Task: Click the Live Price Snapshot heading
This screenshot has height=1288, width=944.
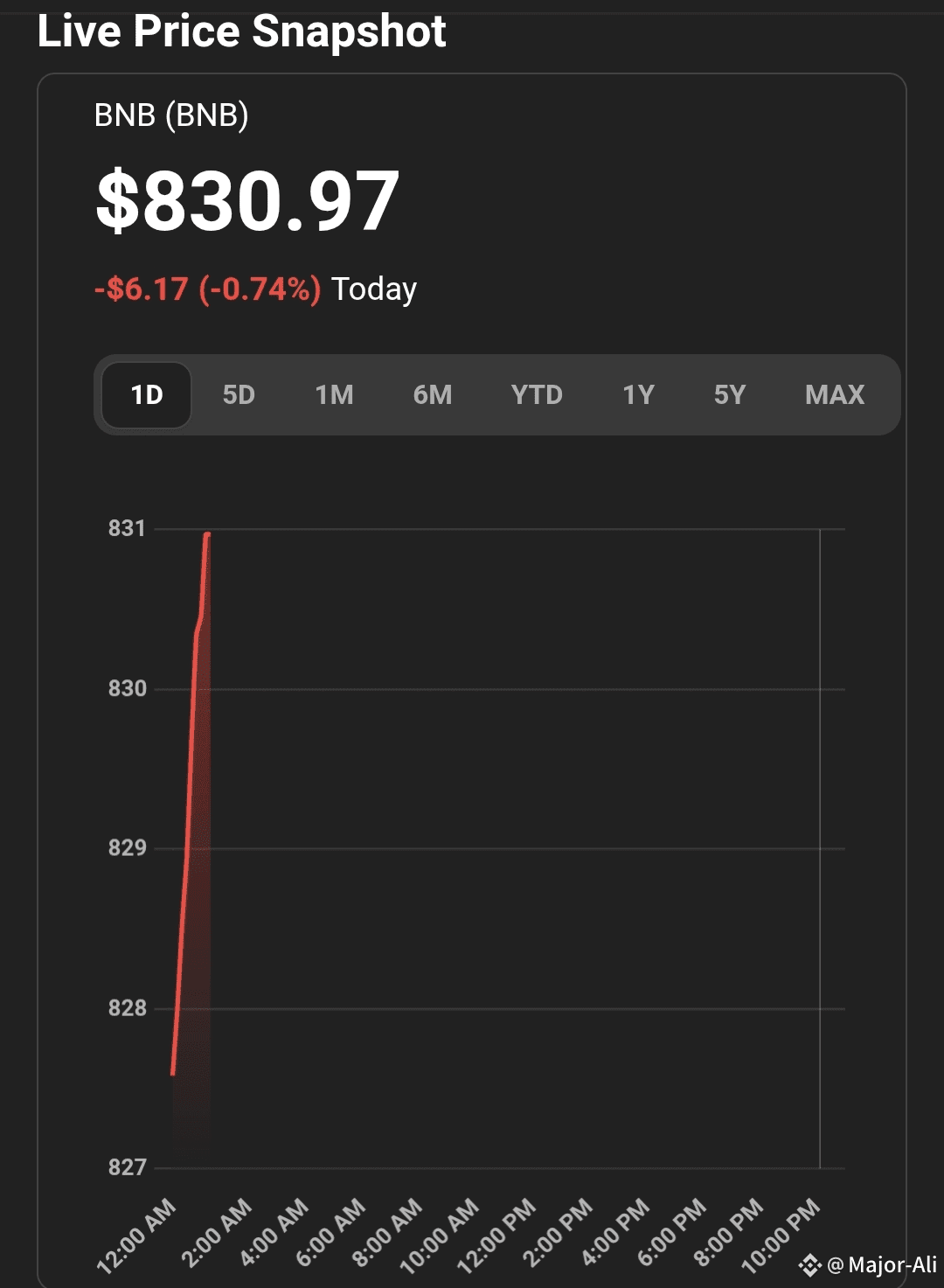Action: pyautogui.click(x=242, y=31)
